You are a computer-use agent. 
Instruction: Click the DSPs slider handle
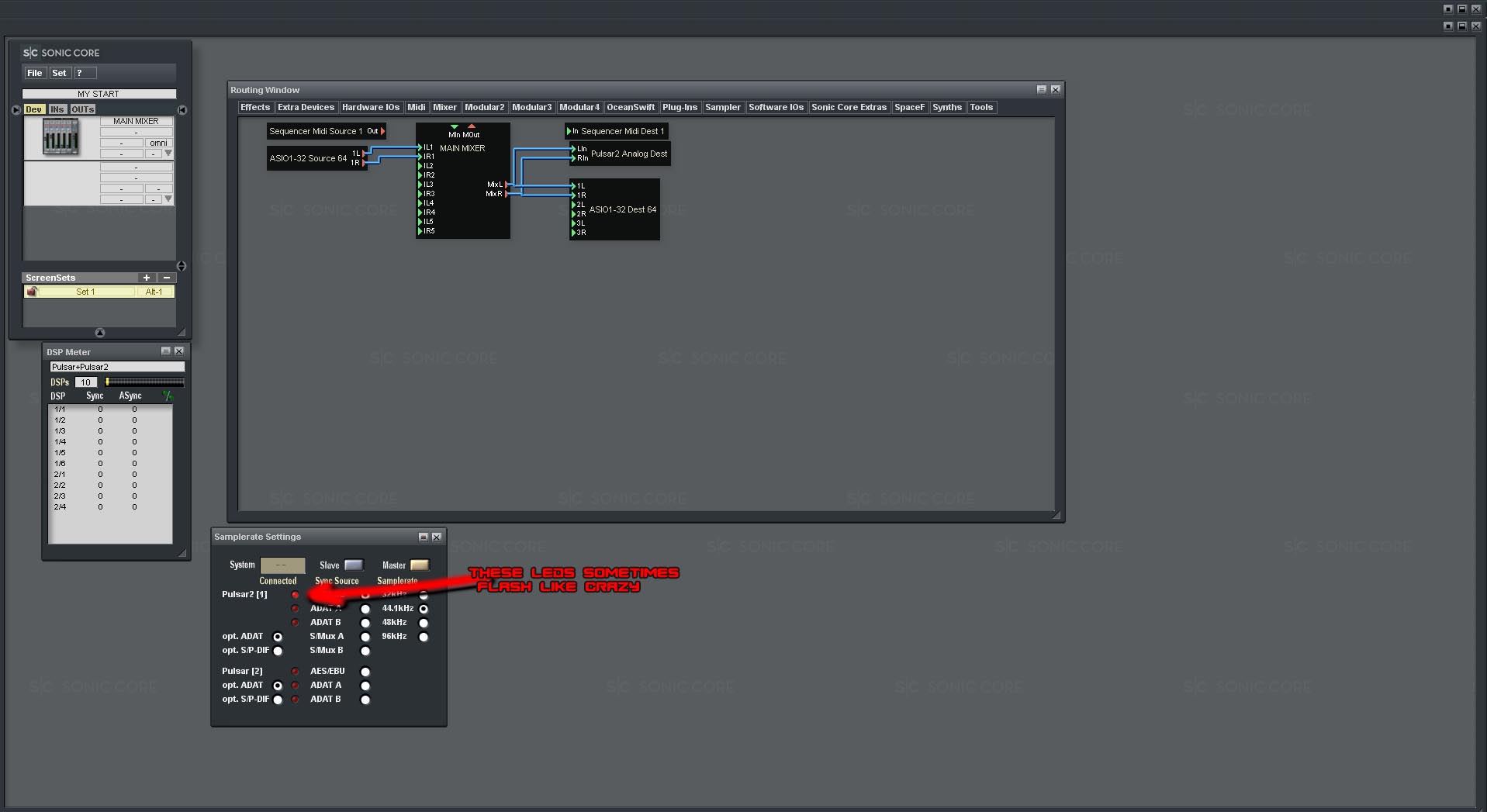[108, 382]
